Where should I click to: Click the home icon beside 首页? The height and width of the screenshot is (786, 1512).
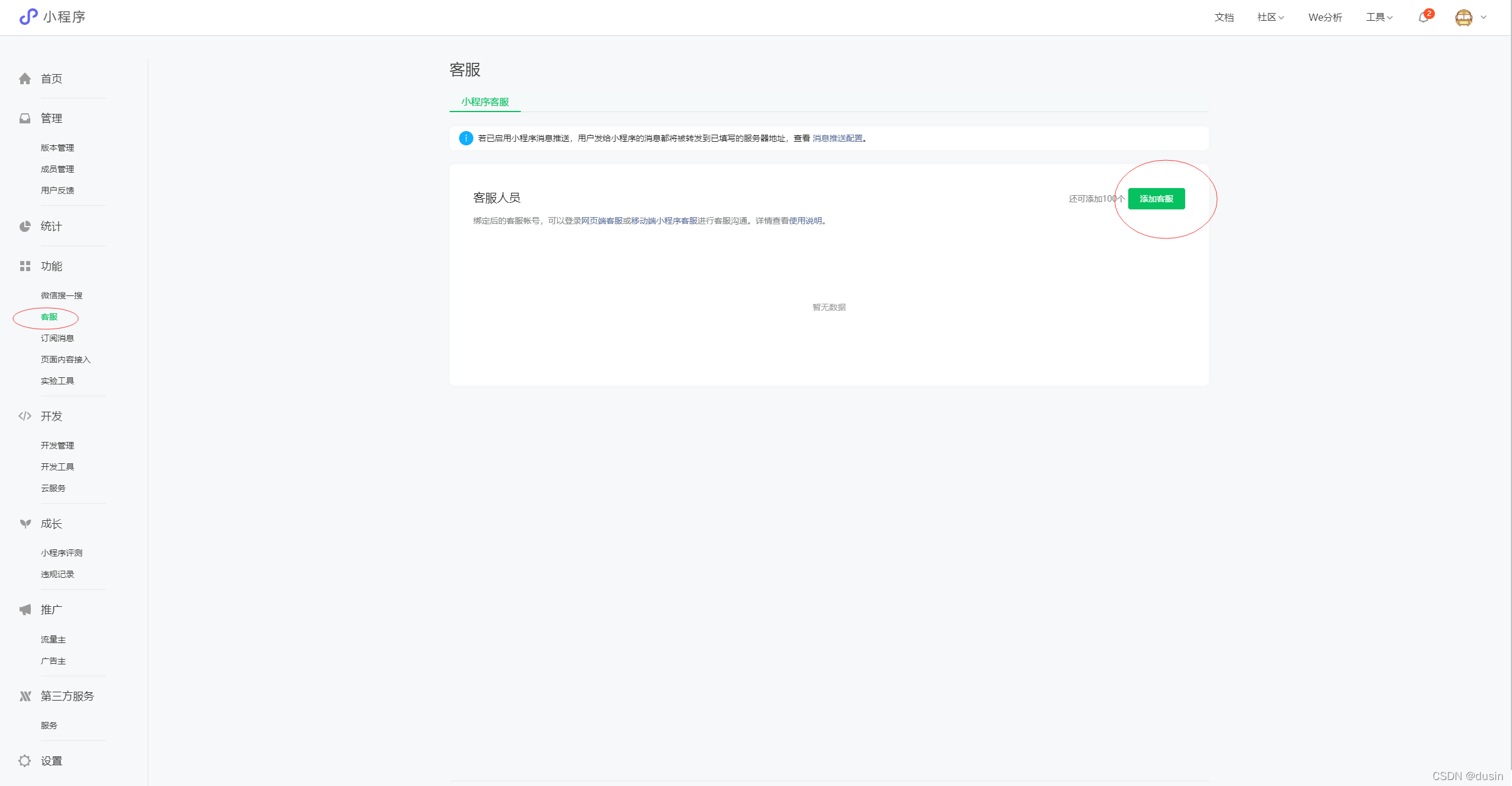(25, 79)
